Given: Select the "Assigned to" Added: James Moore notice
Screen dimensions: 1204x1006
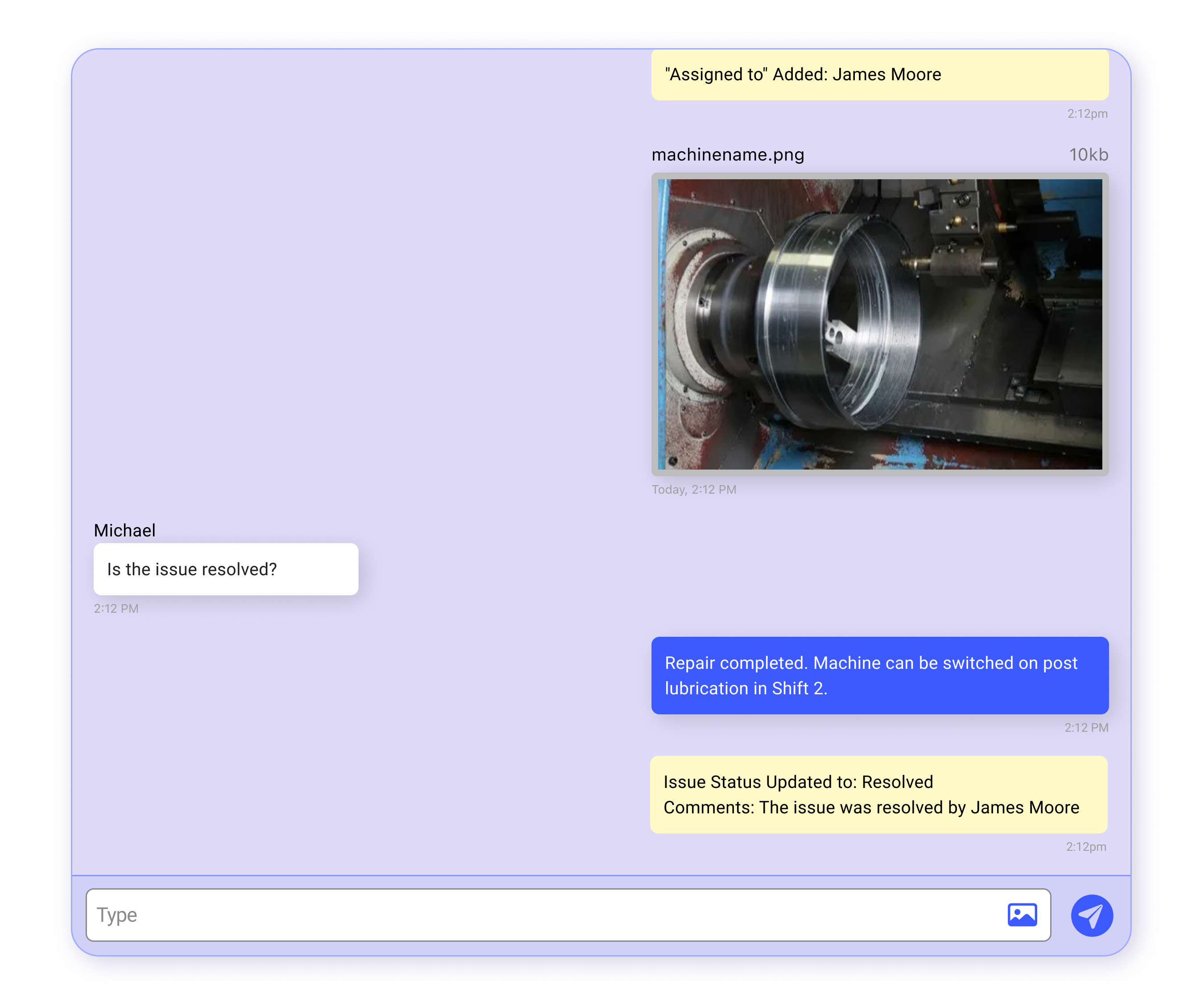Looking at the screenshot, I should click(879, 74).
